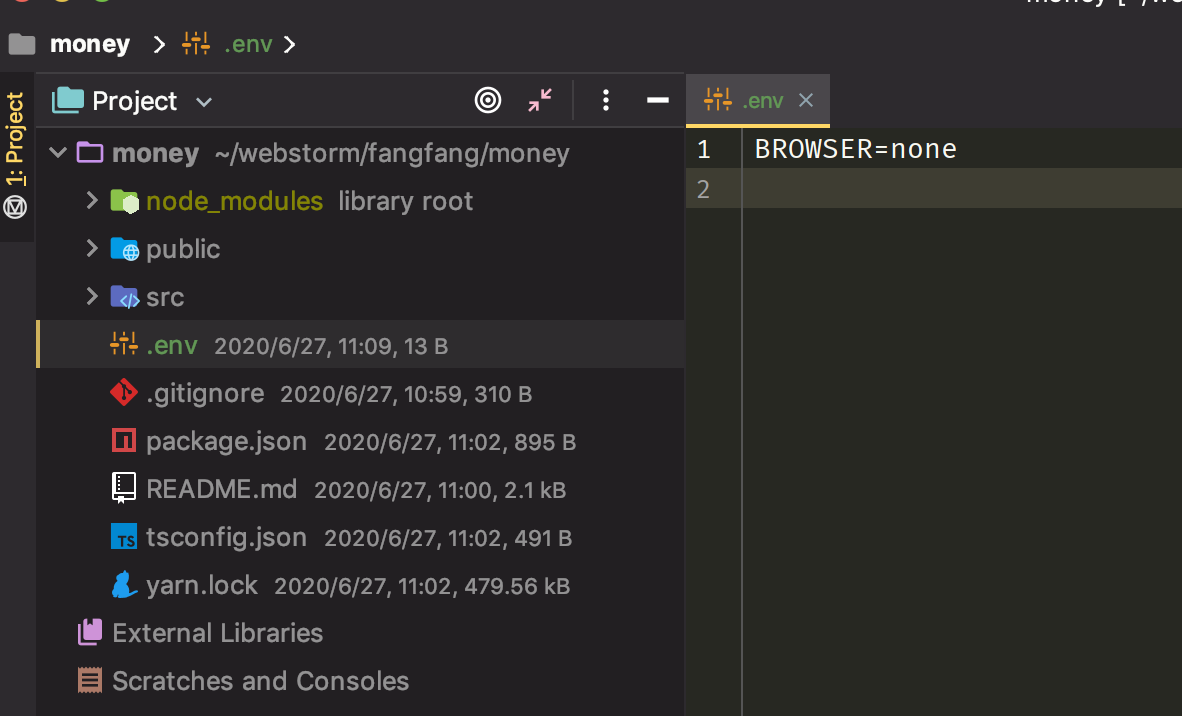
Task: Click the Scratches and Consoles icon
Action: [x=90, y=681]
